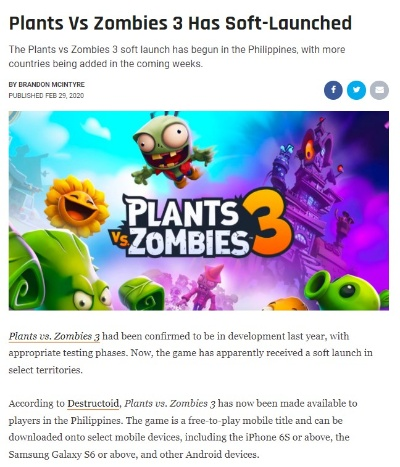Click the angry green cabbage plant character
Screen dimensions: 400x467
coord(60,270)
